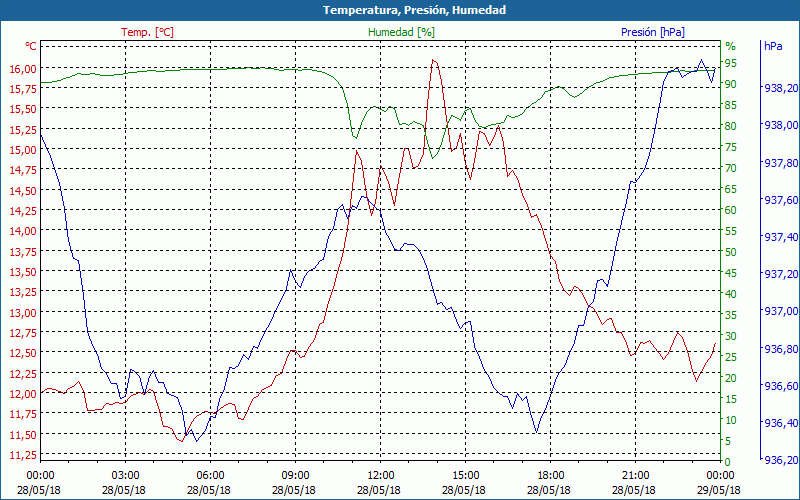Click the 14,50 temperature axis value
The height and width of the screenshot is (500, 800).
point(22,190)
